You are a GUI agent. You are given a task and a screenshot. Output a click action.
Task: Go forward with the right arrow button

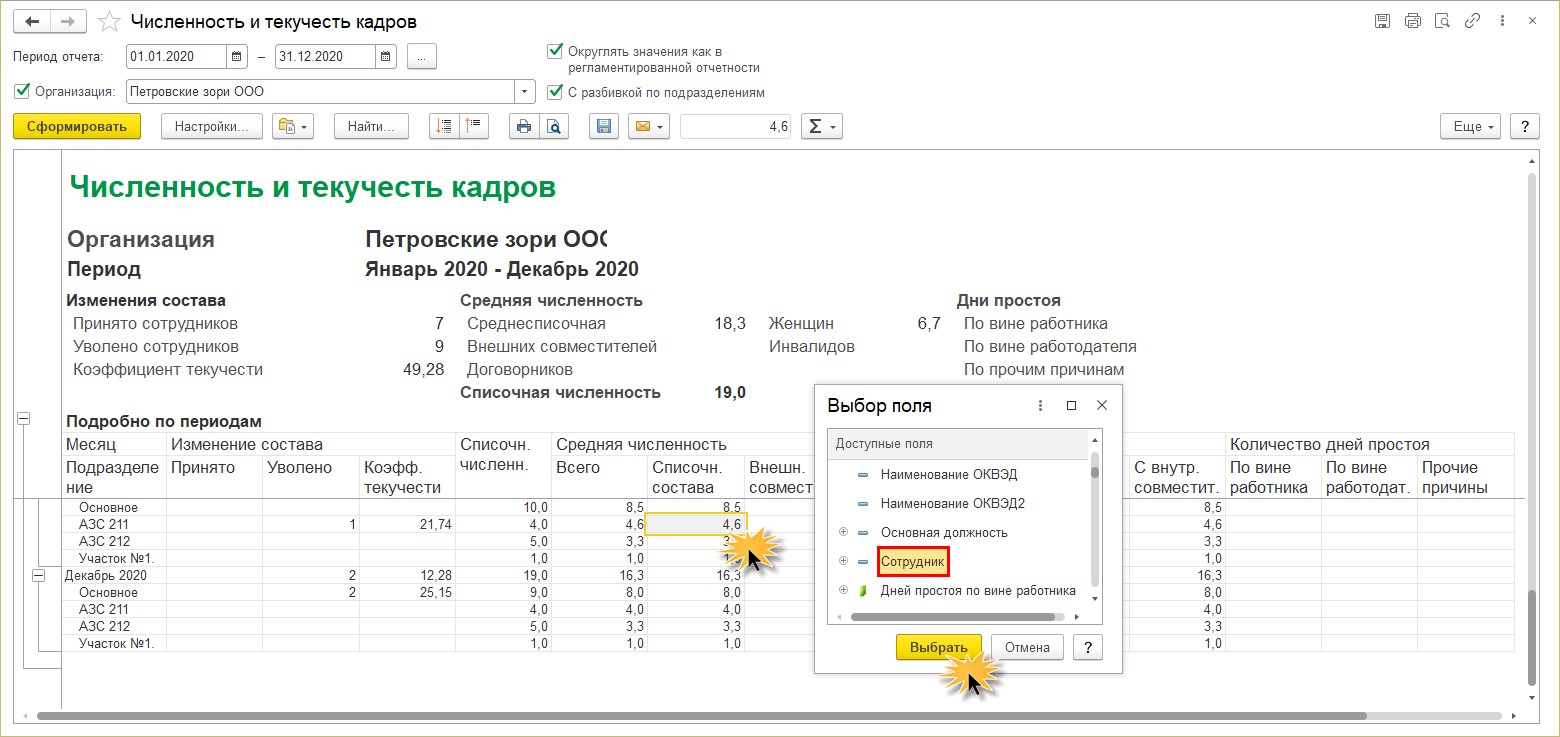coord(66,21)
